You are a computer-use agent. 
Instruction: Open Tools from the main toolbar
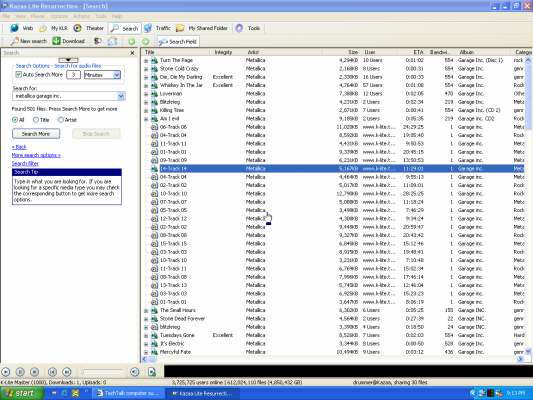click(x=248, y=28)
